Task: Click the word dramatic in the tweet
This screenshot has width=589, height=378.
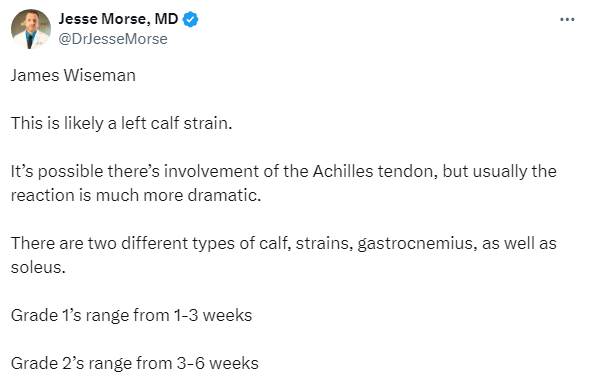Action: (x=224, y=195)
